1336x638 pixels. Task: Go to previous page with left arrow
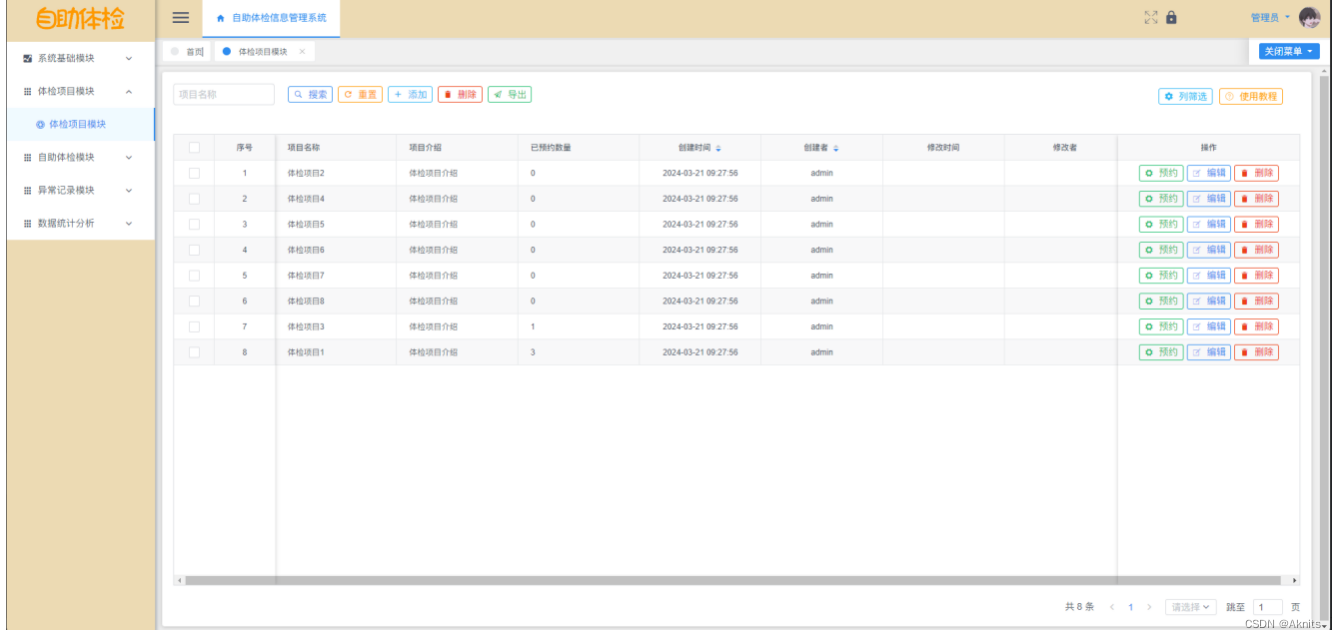click(1112, 607)
